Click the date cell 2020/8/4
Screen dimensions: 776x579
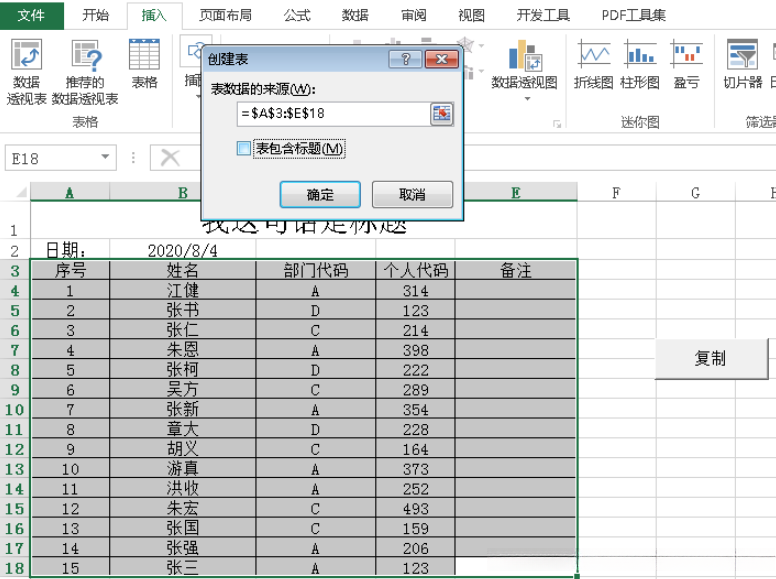[x=183, y=250]
